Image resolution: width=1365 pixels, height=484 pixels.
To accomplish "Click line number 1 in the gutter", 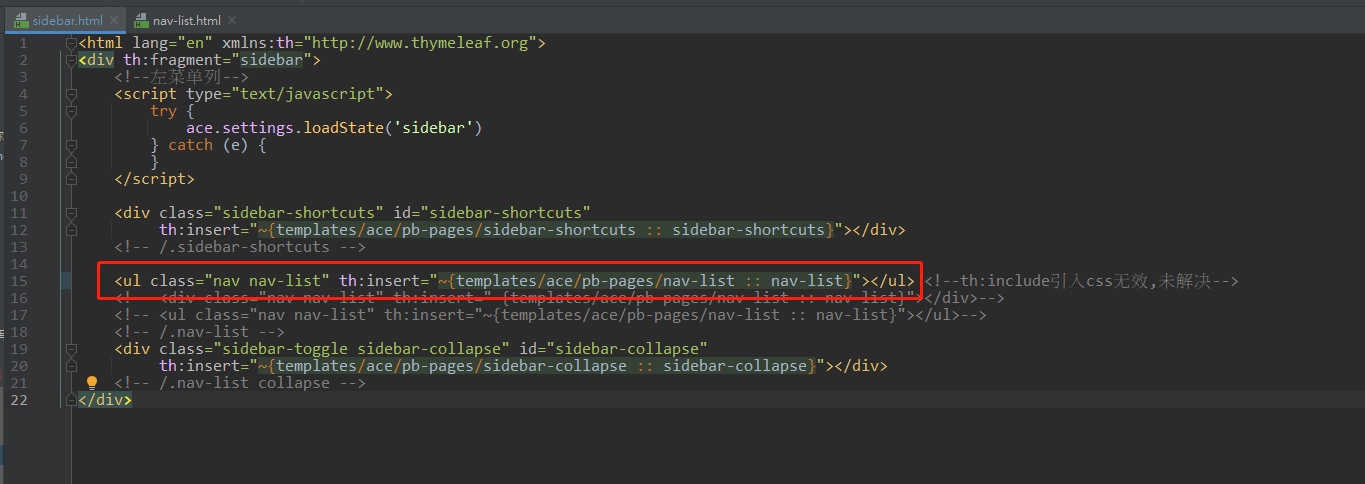I will 24,43.
